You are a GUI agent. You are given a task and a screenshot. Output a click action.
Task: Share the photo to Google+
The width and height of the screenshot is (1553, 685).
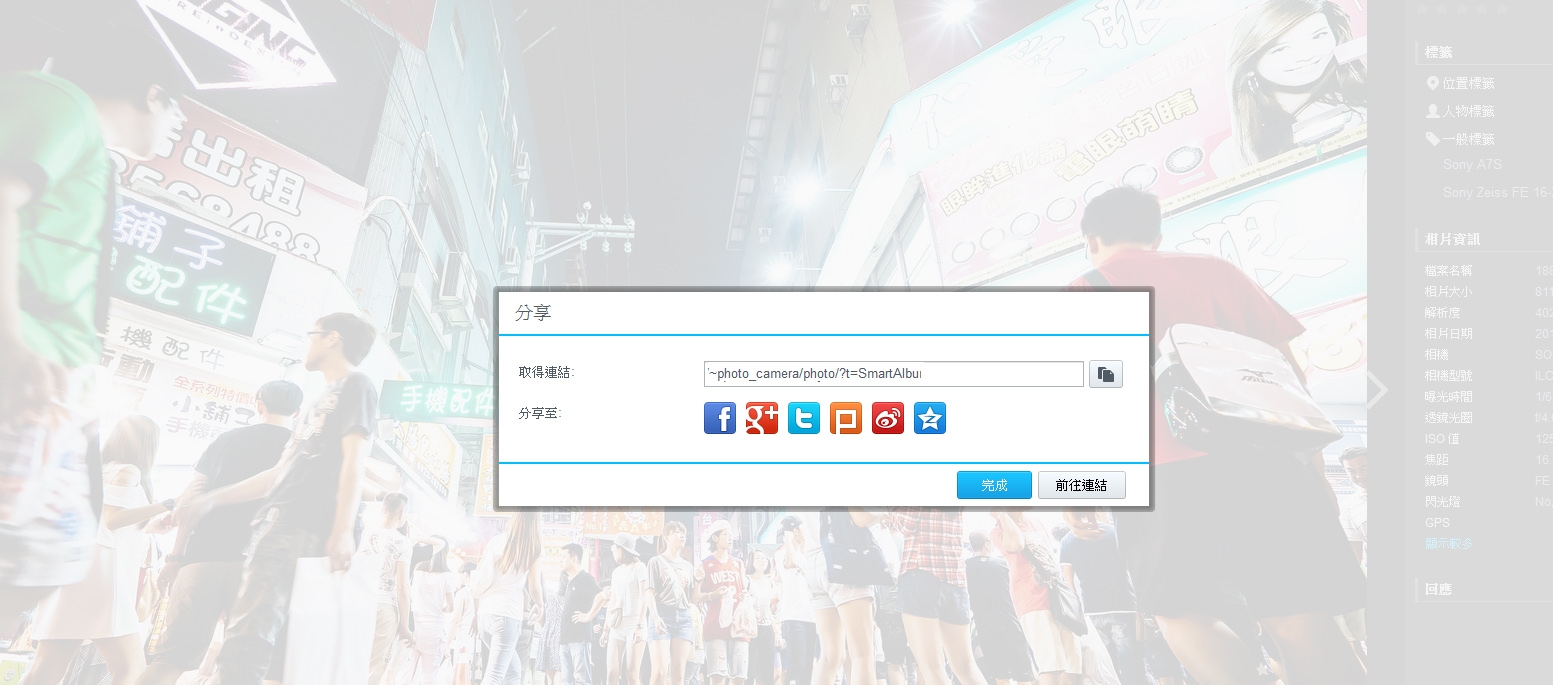point(762,418)
